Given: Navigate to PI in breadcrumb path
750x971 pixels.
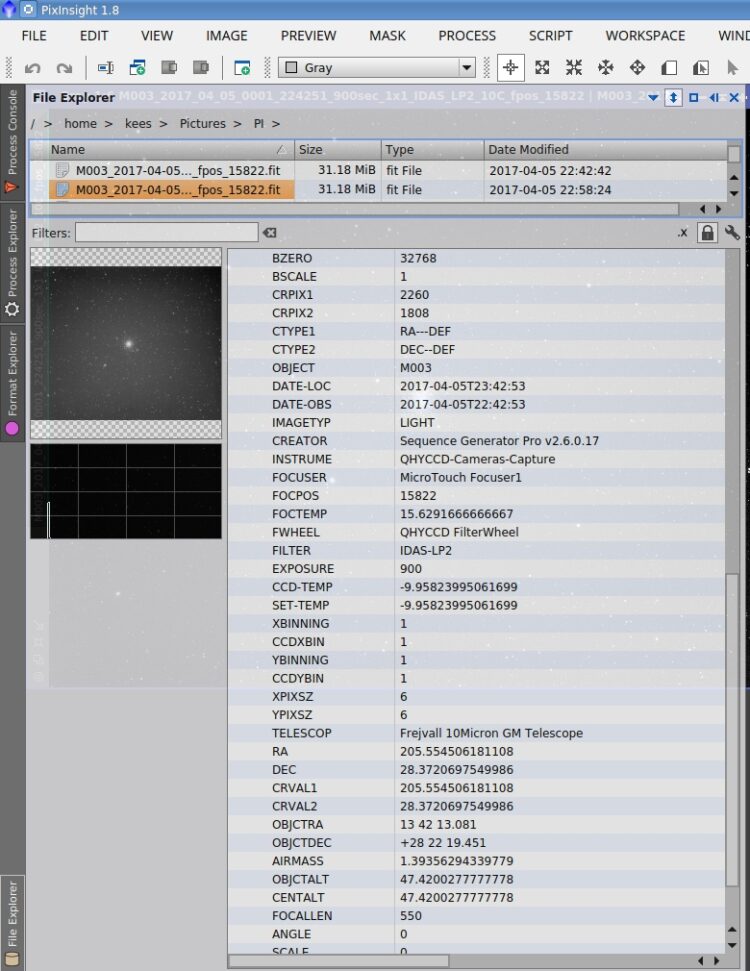Looking at the screenshot, I should point(259,123).
